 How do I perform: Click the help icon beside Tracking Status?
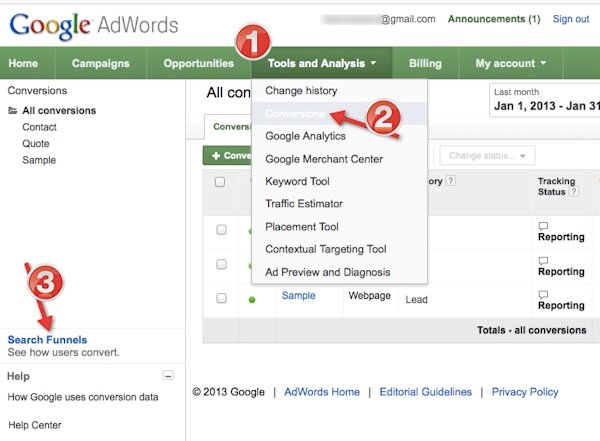(x=574, y=191)
